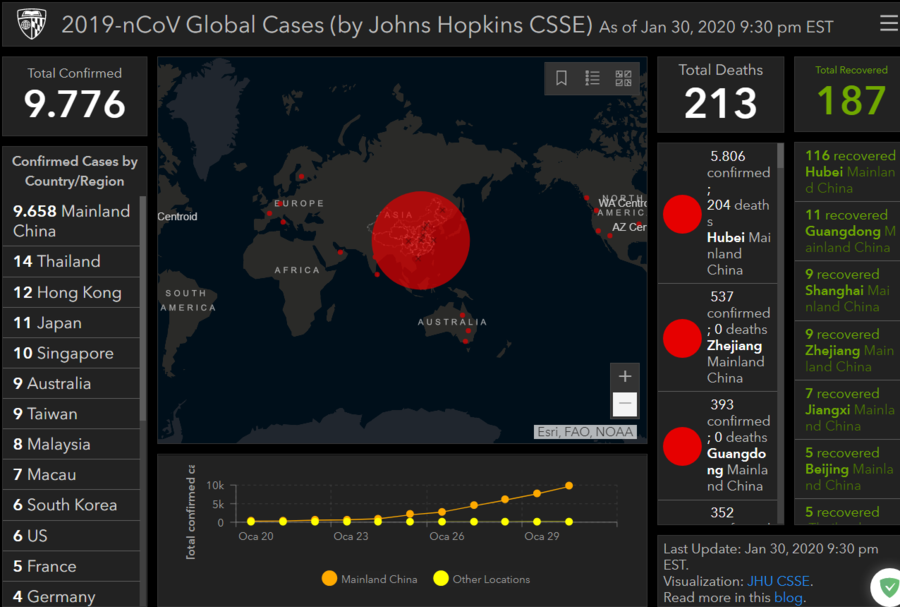Select 6 South Korea row
Screen dimensions: 900x607
[71, 505]
